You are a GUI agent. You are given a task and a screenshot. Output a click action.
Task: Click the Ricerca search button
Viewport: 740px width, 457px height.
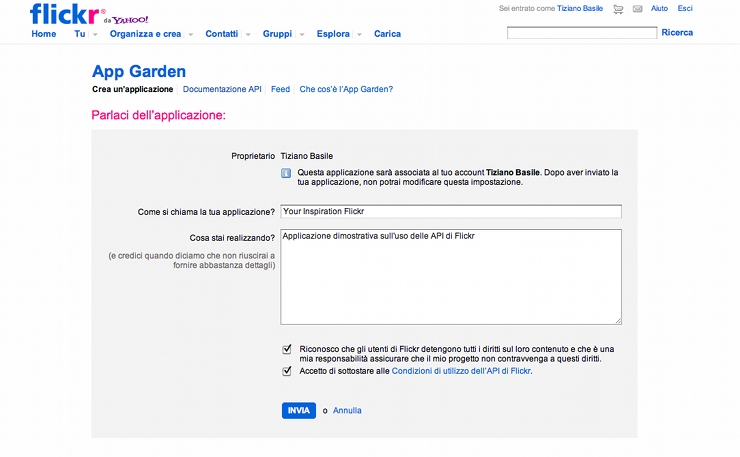click(677, 33)
